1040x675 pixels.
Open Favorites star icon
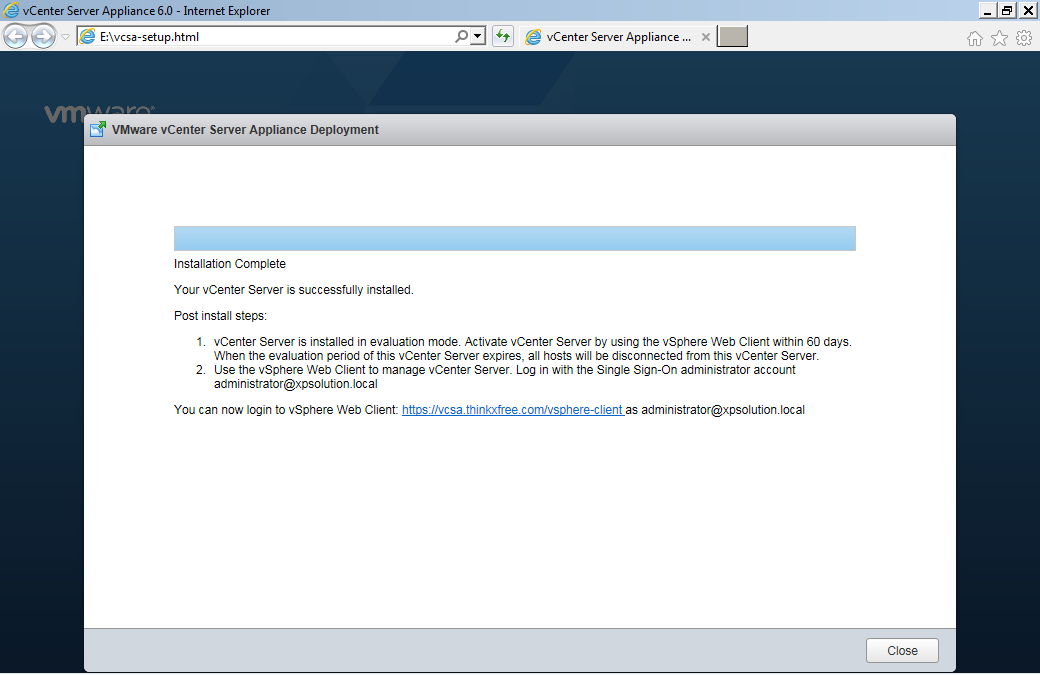(x=999, y=38)
